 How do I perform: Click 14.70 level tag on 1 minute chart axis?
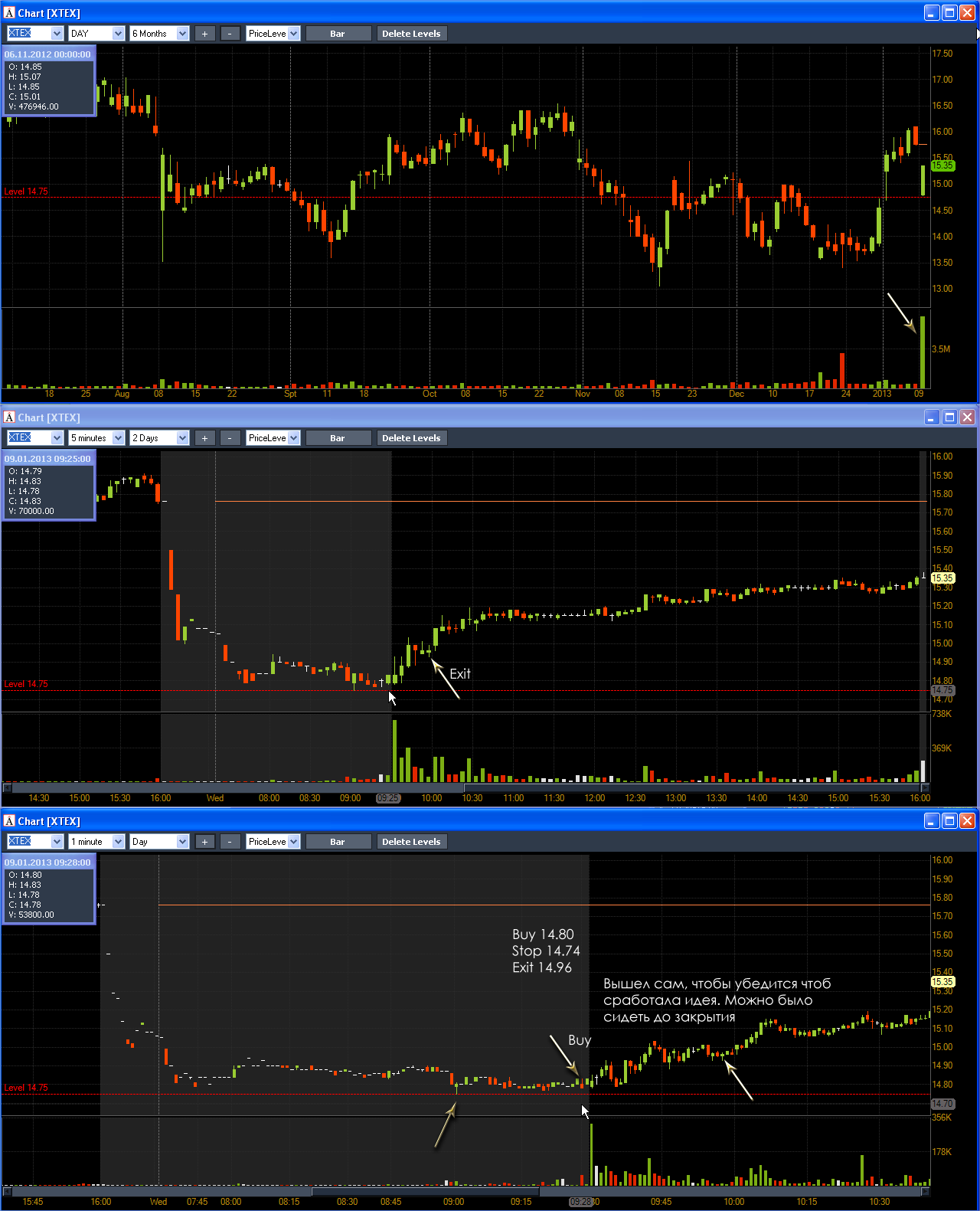tap(942, 1104)
